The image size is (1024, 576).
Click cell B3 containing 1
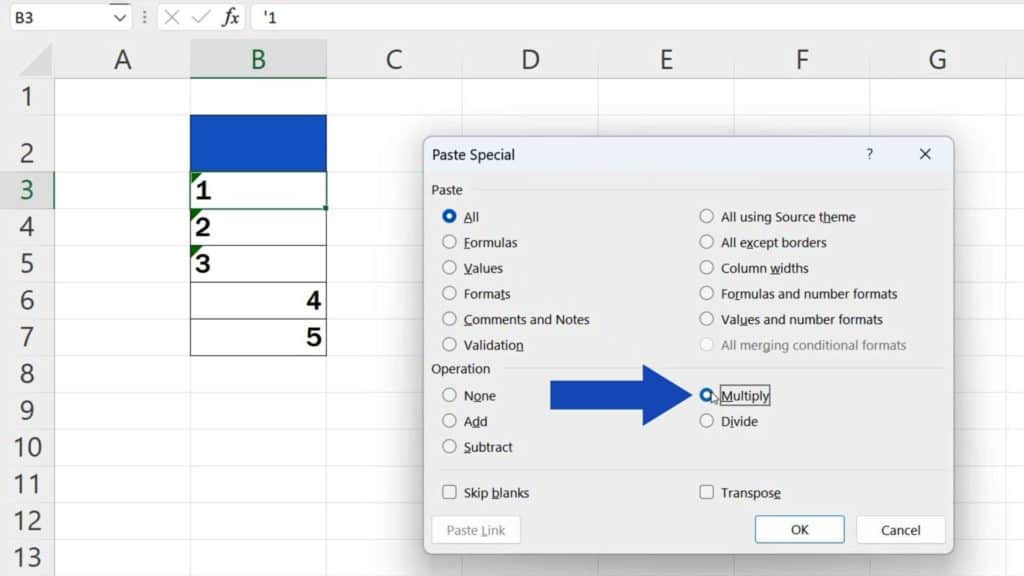[x=258, y=190]
